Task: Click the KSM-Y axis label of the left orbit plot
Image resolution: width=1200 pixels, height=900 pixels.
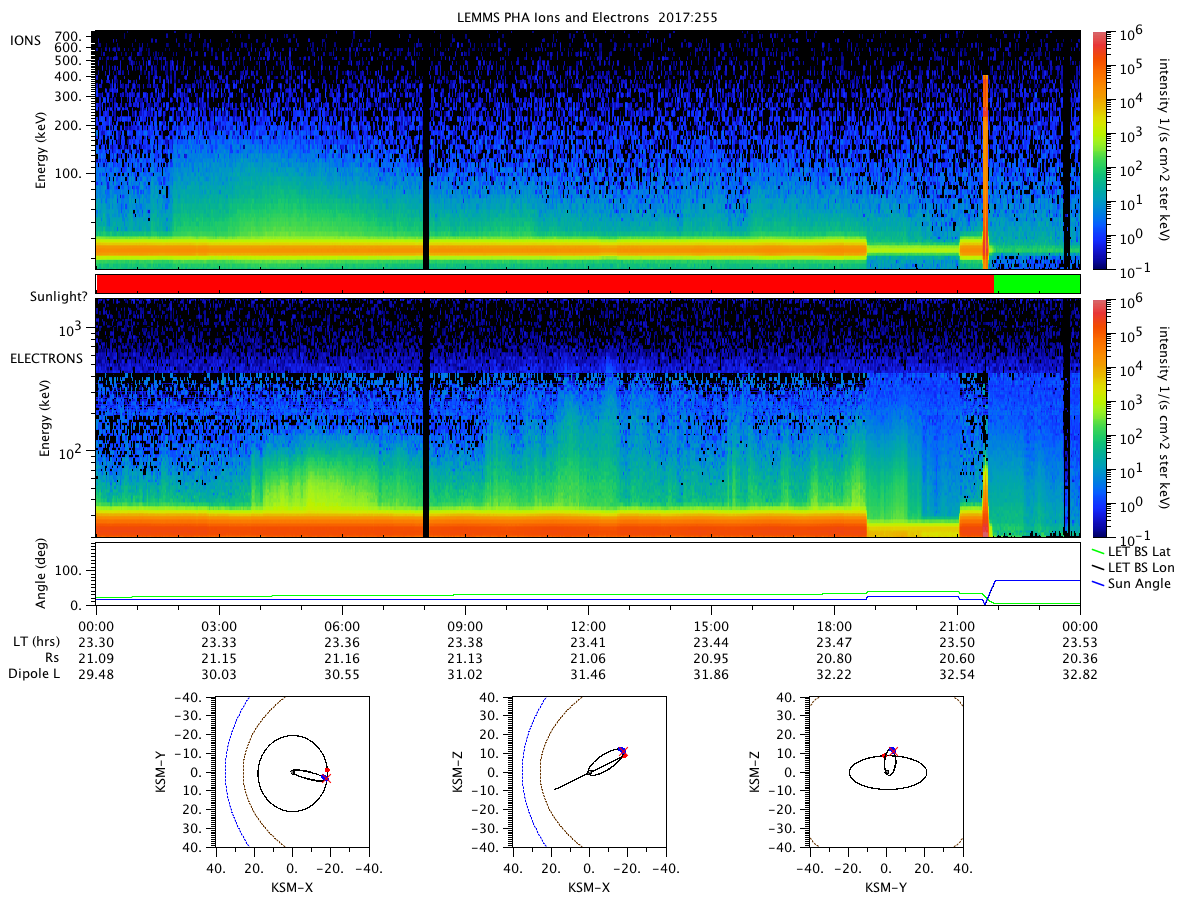Action: tap(161, 772)
